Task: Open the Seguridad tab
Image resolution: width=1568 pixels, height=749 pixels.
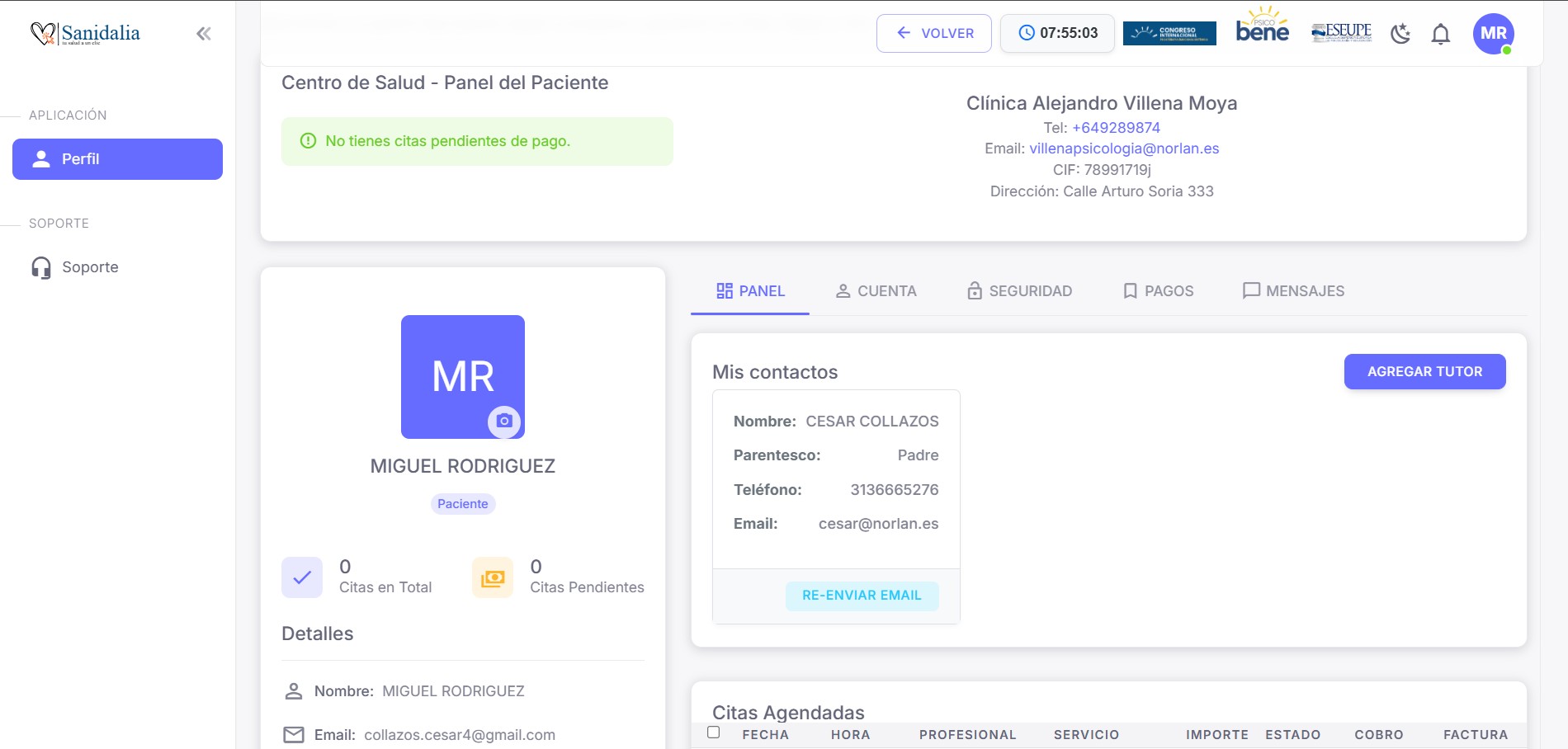Action: 1019,291
